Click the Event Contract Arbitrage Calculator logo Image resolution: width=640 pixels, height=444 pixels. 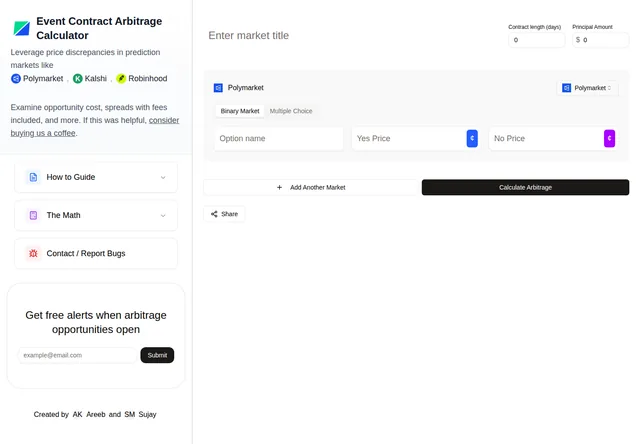tap(22, 29)
